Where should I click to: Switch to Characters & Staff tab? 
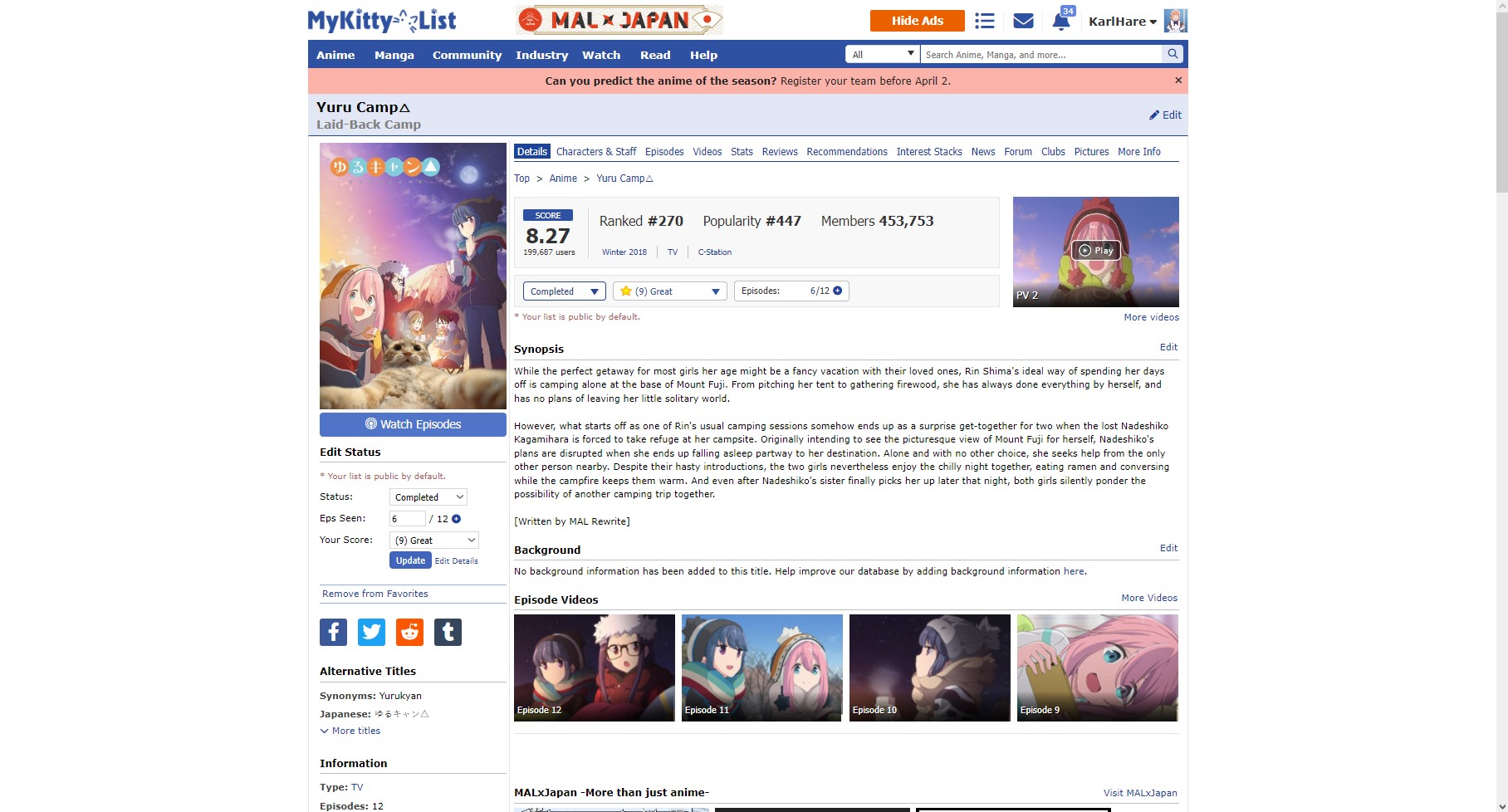(x=596, y=152)
